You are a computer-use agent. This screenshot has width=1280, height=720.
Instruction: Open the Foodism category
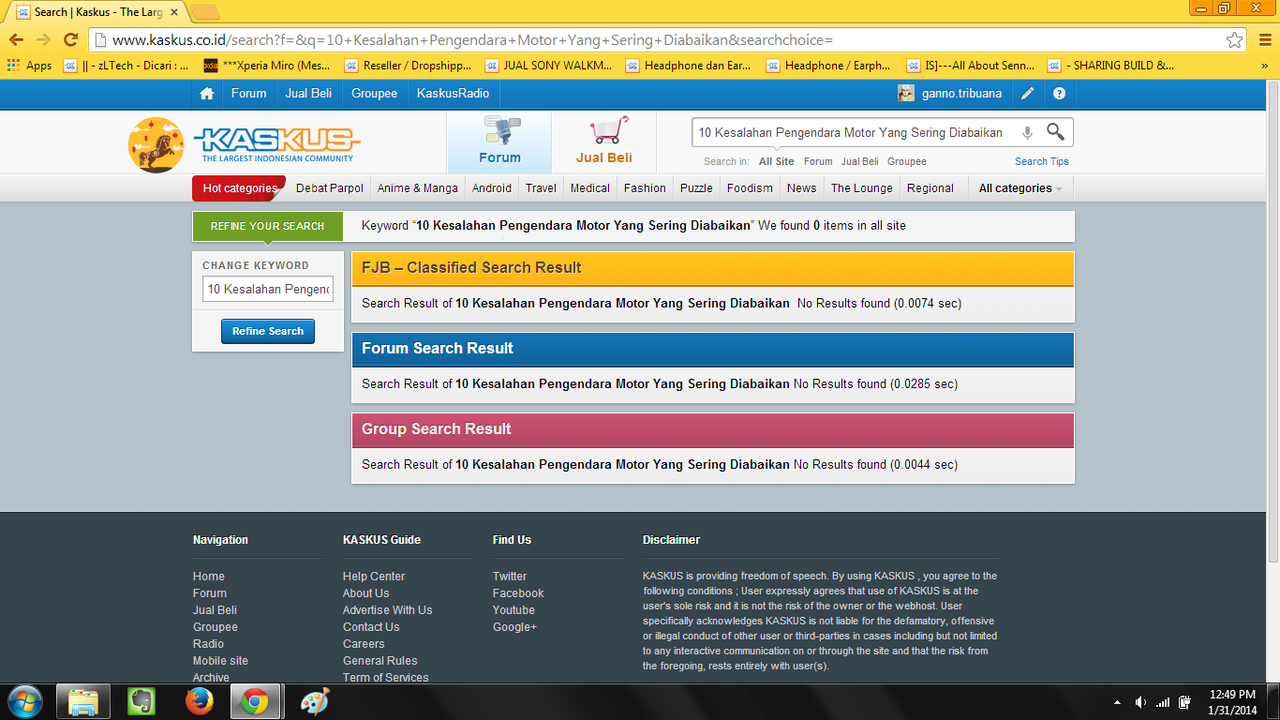pyautogui.click(x=750, y=188)
